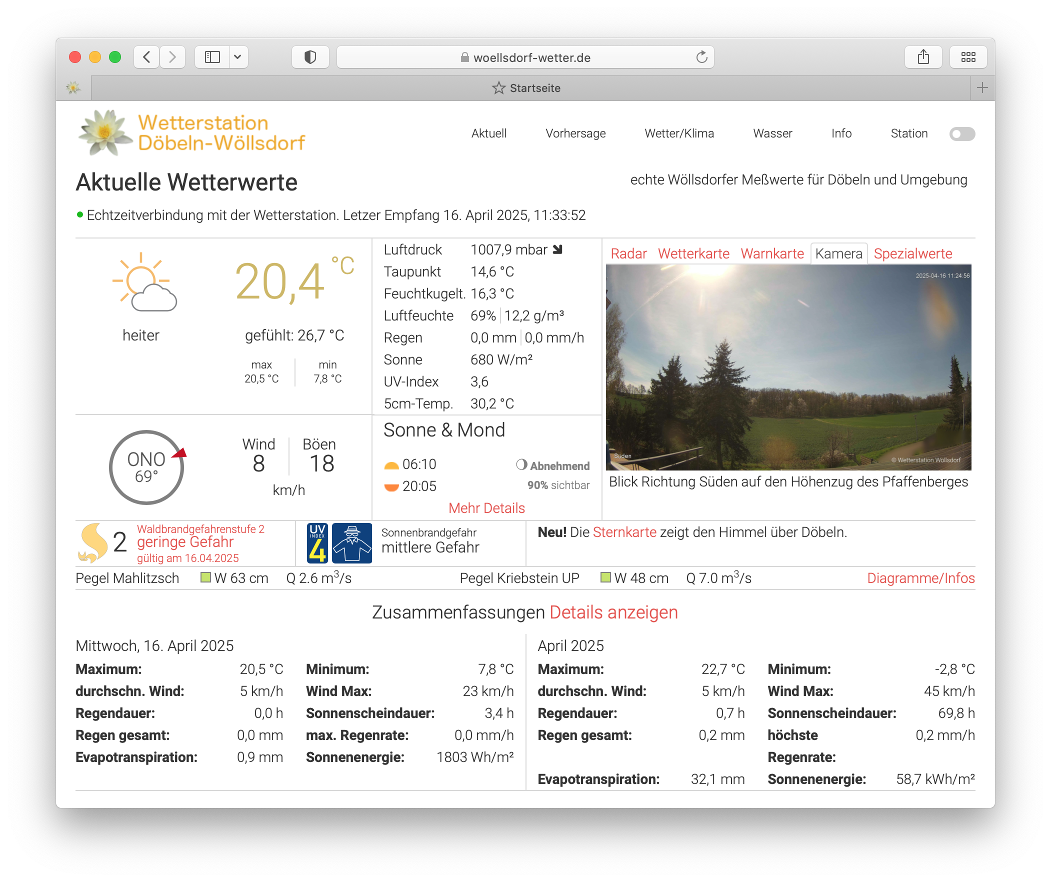Click the orange sunrise icon beside 06:10
The image size is (1051, 882).
point(391,464)
